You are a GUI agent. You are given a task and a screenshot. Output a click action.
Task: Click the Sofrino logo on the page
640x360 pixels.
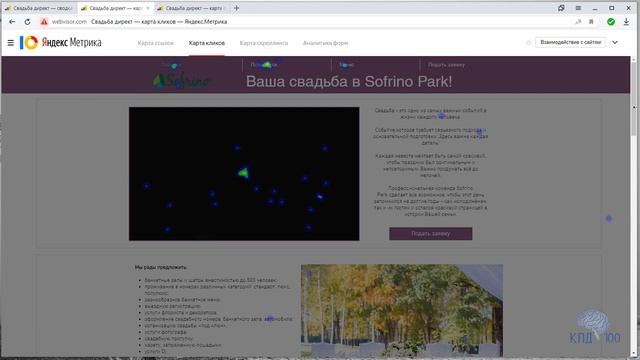click(x=181, y=81)
